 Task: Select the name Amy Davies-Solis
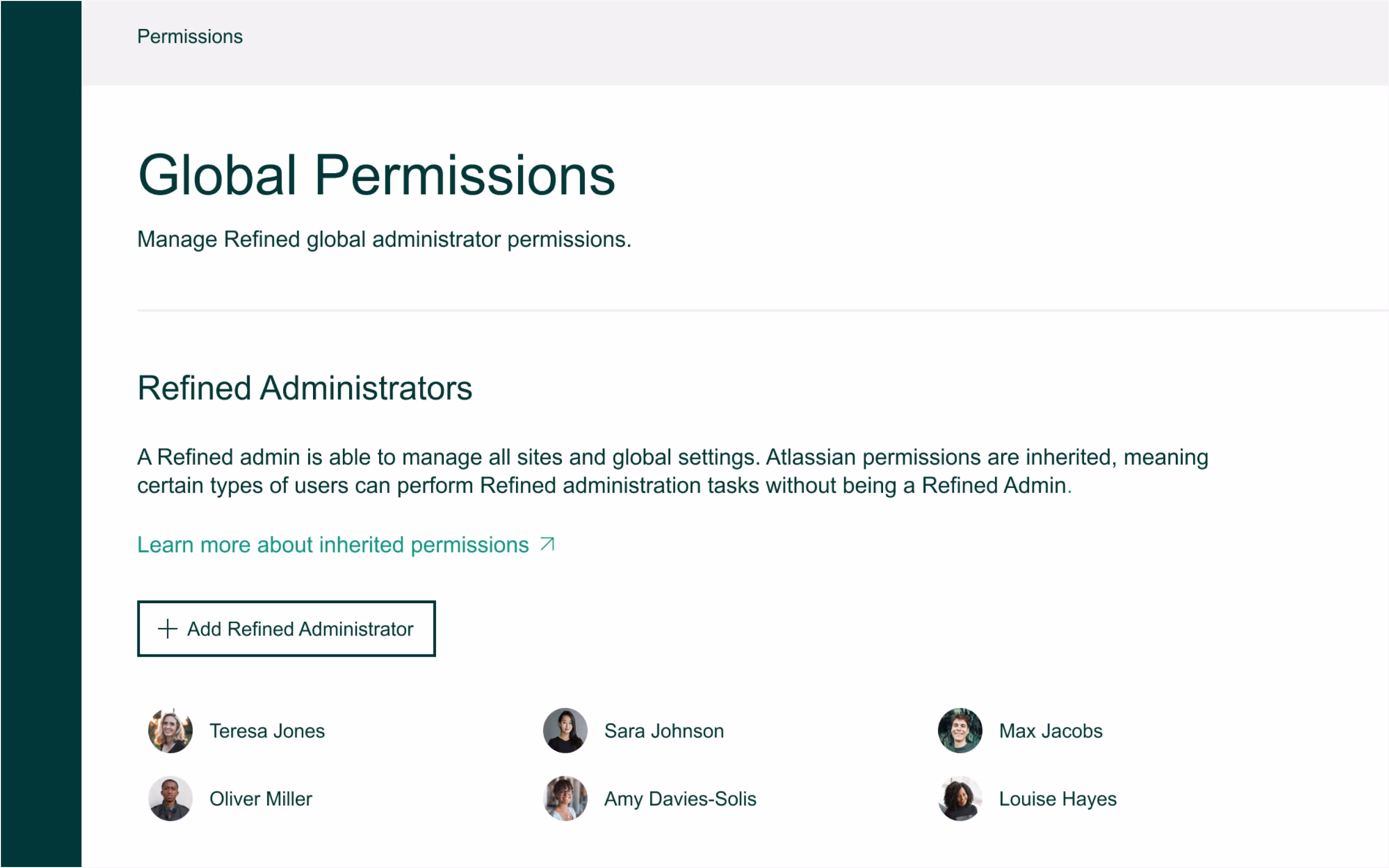click(680, 799)
